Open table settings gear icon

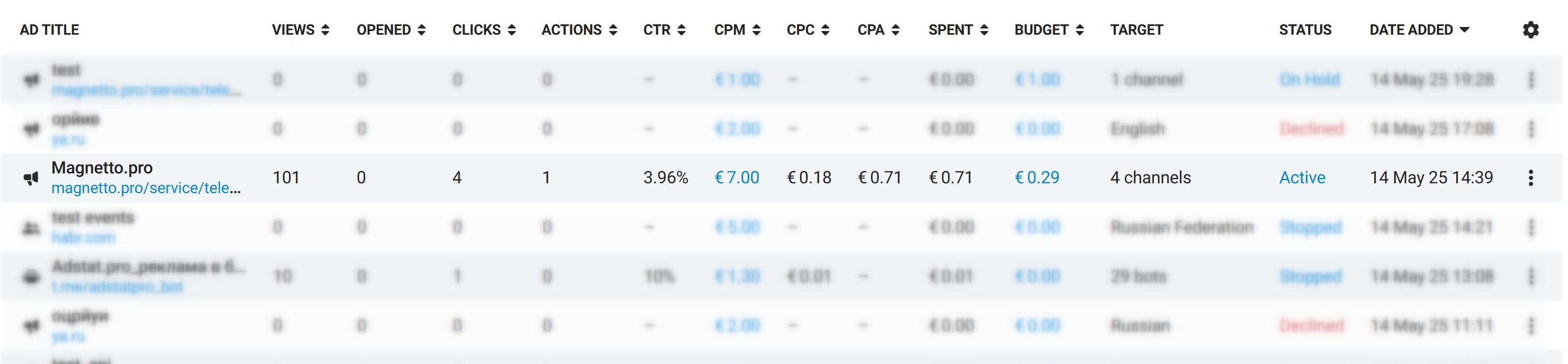[1530, 30]
